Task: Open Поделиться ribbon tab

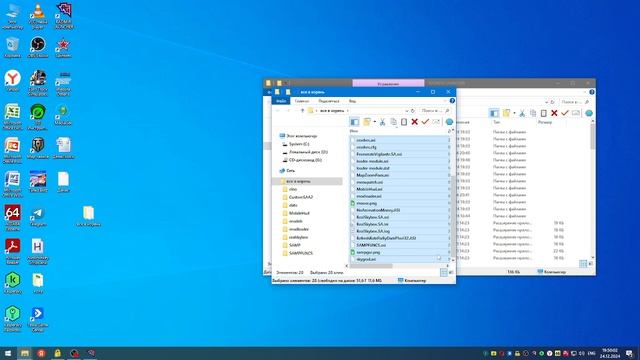Action: click(x=329, y=101)
